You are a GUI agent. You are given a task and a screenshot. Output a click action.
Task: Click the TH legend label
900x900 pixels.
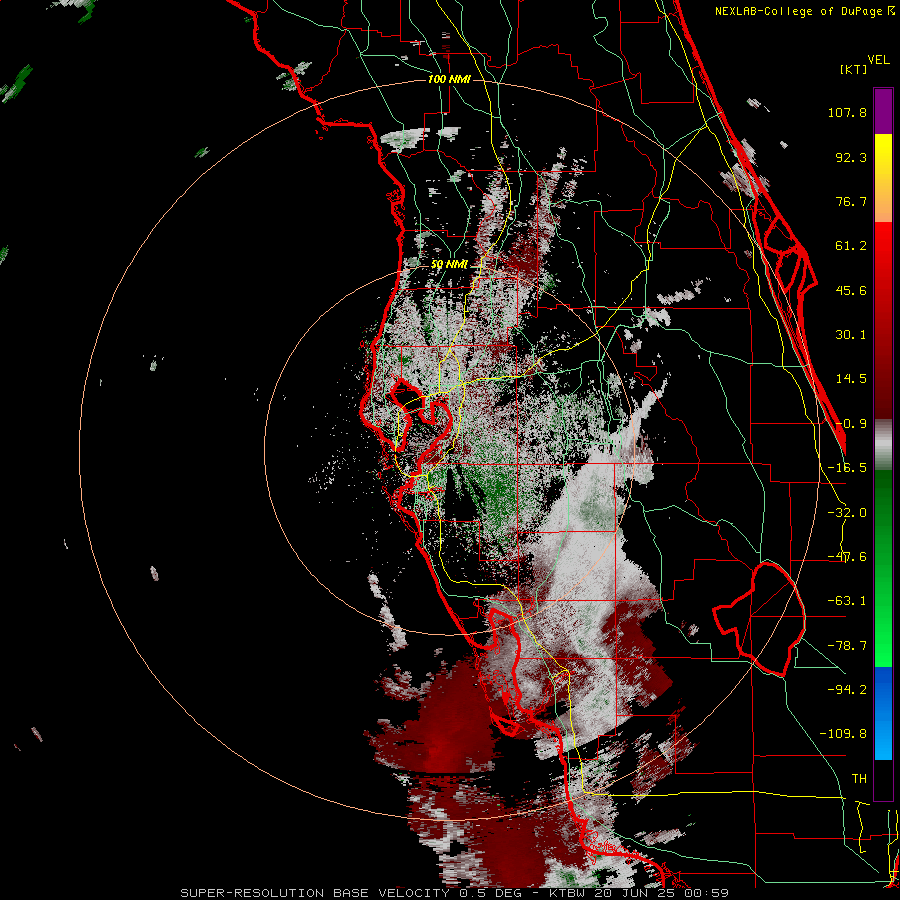point(859,778)
